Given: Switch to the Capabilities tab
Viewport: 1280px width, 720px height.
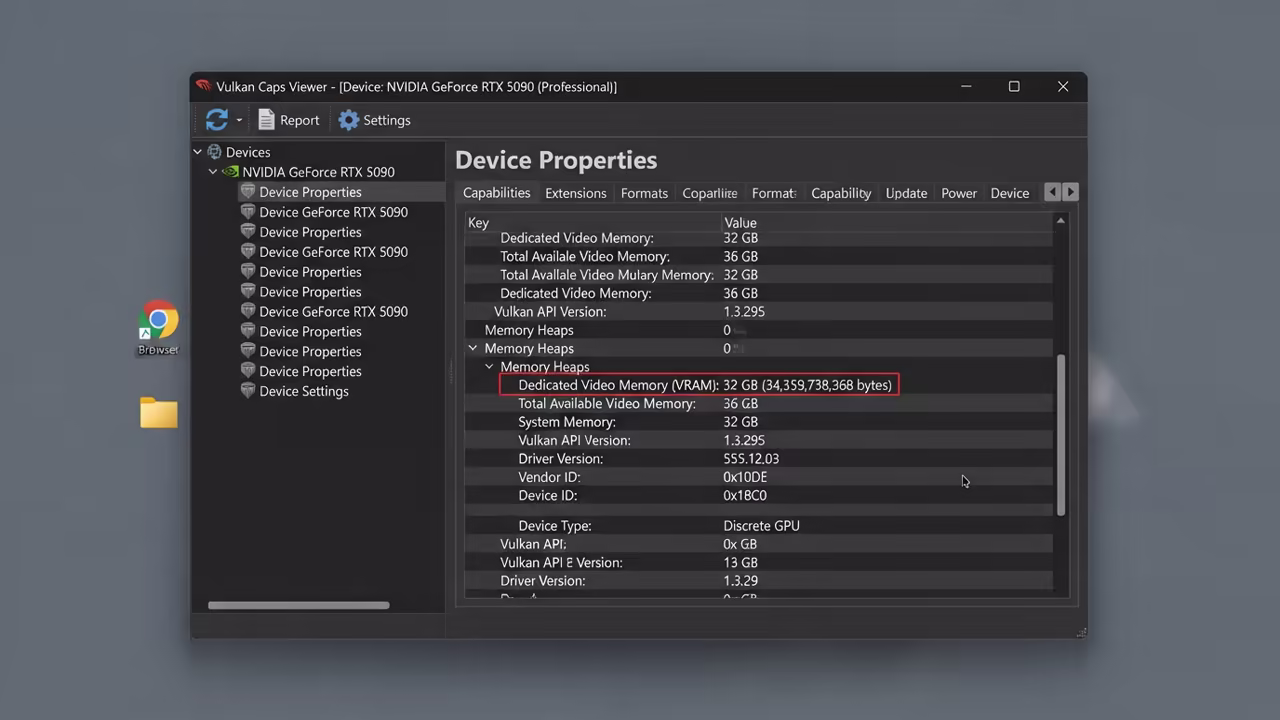Looking at the screenshot, I should pyautogui.click(x=496, y=193).
